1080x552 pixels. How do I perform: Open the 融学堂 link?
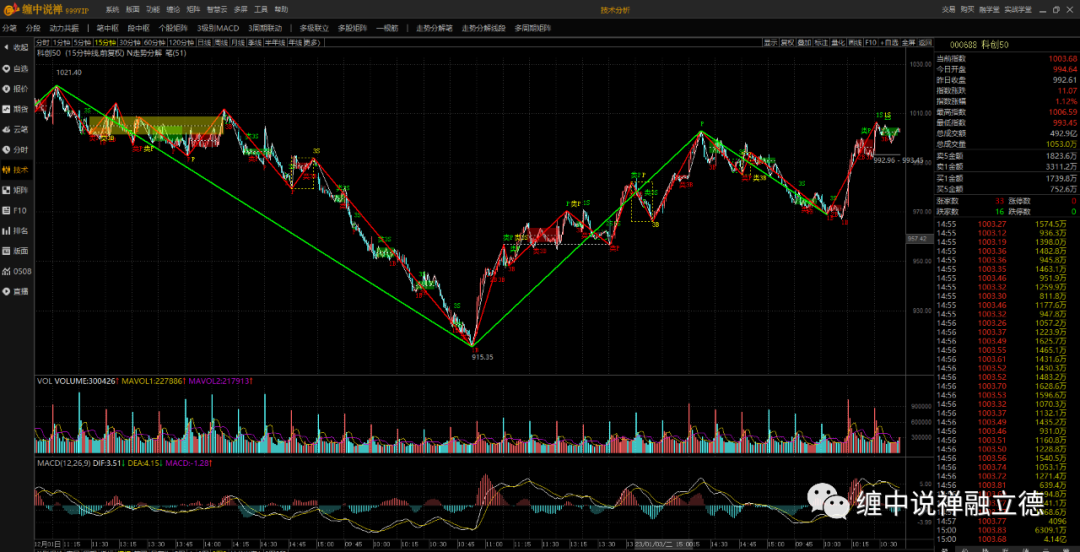(989, 10)
